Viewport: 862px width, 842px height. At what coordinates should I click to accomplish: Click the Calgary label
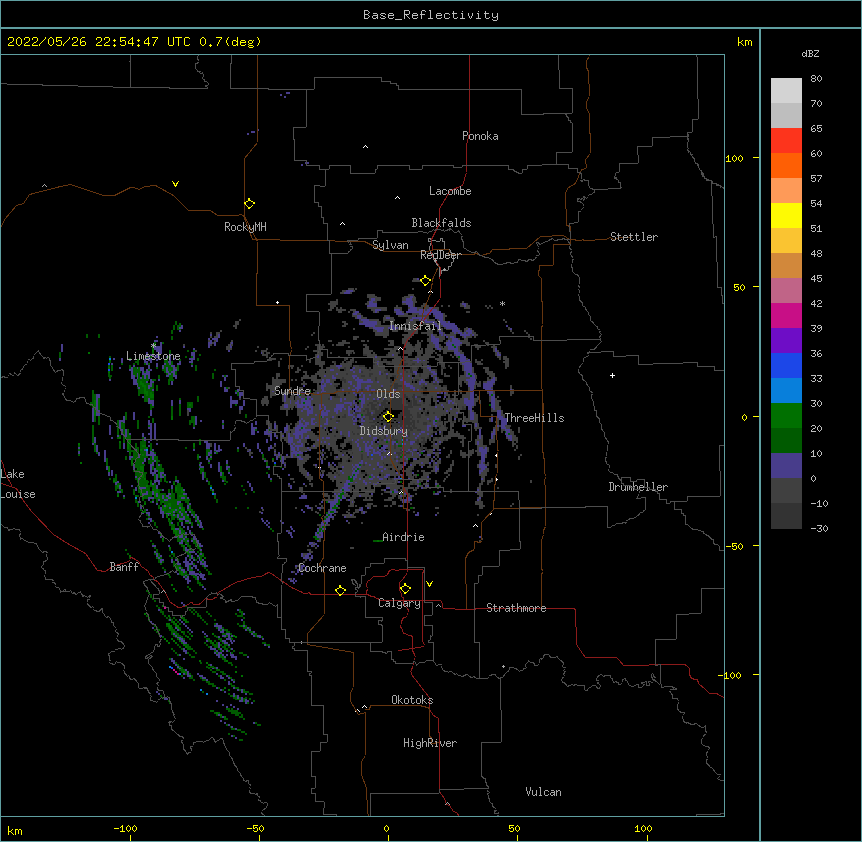coord(399,603)
